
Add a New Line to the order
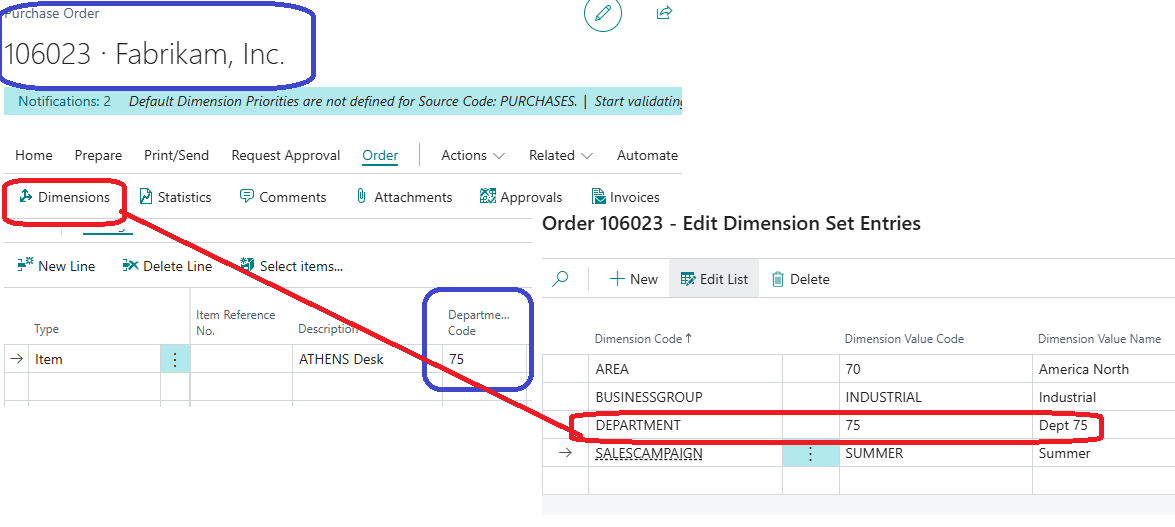(56, 265)
